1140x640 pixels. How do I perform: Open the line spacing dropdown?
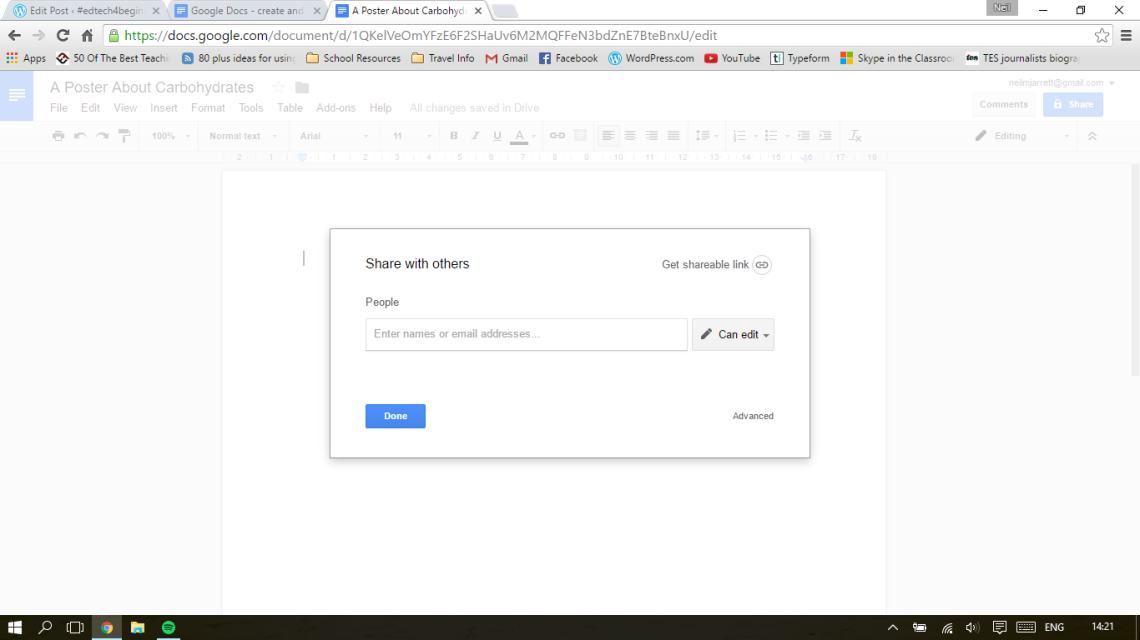click(x=707, y=135)
